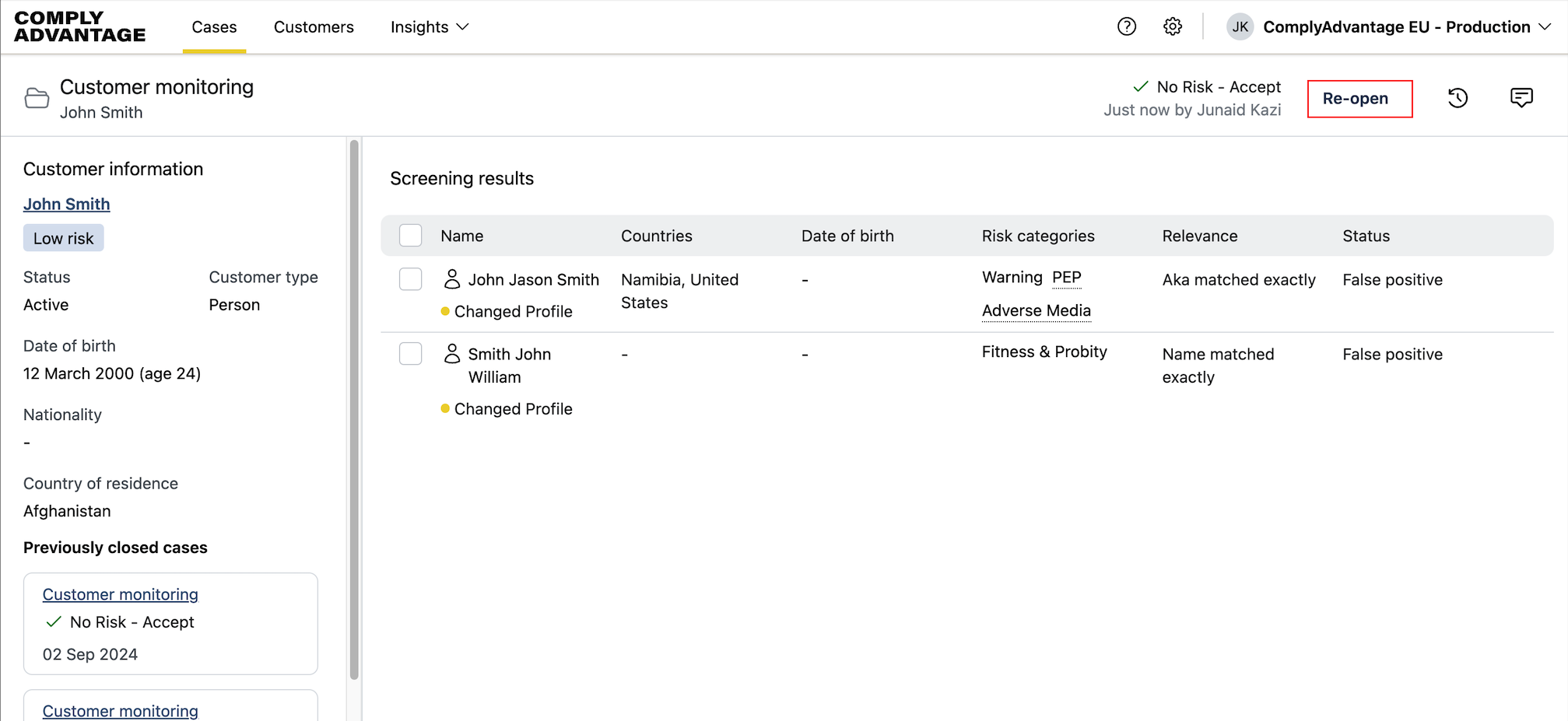Open settings gear icon
This screenshot has height=721, width=1568.
click(x=1172, y=27)
